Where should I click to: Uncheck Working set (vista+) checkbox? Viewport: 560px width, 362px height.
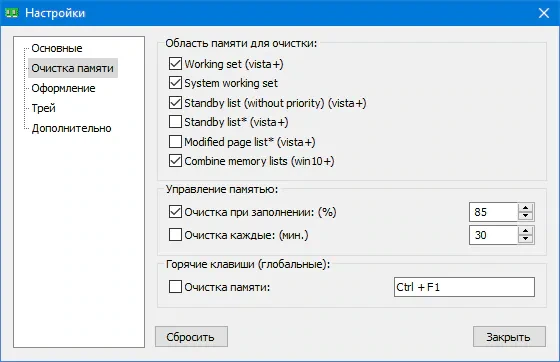pyautogui.click(x=175, y=64)
